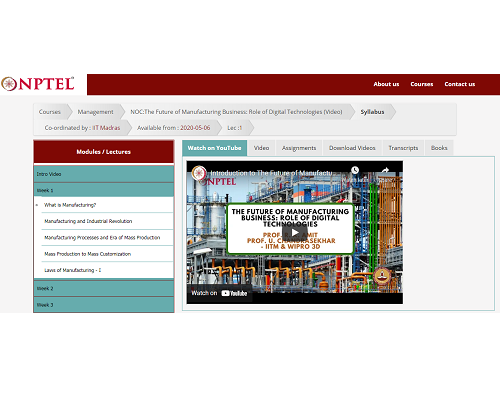Viewport: 500px width, 400px height.
Task: Select 'Mass Production to Mass Customization' lecture
Action: [87, 254]
